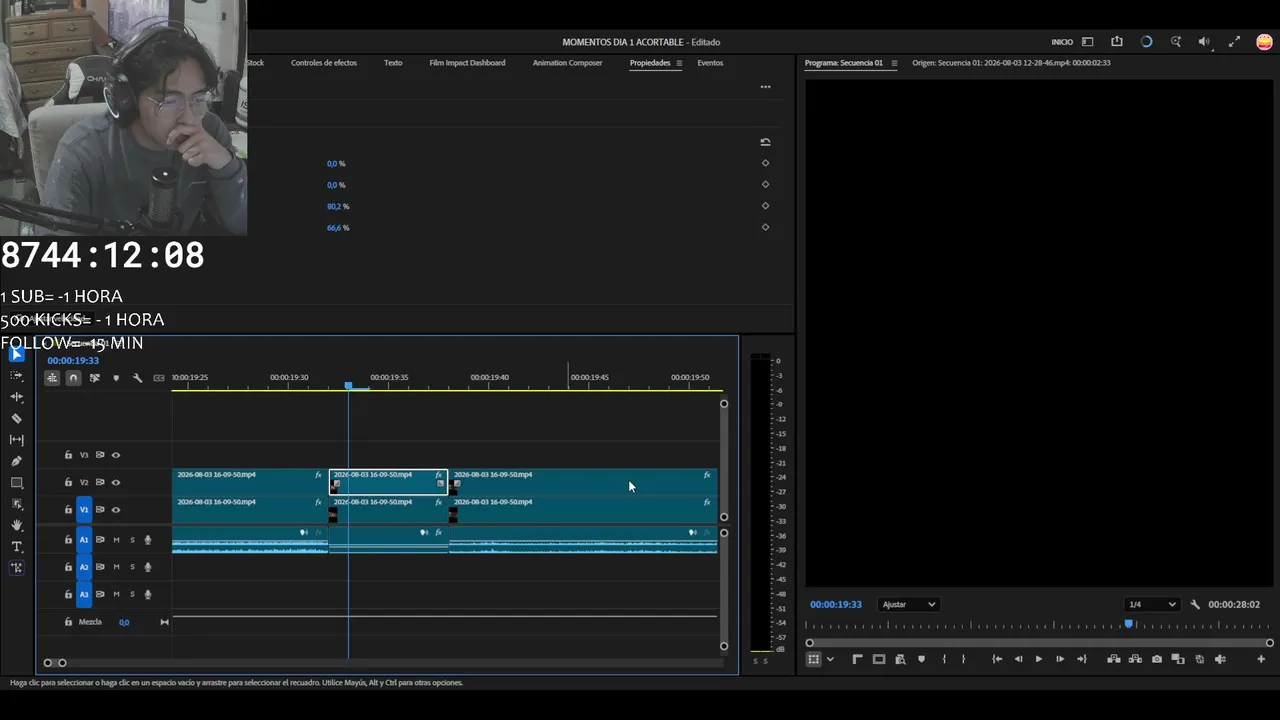Select the Selection arrow tool
The image size is (1280, 720).
[x=17, y=354]
